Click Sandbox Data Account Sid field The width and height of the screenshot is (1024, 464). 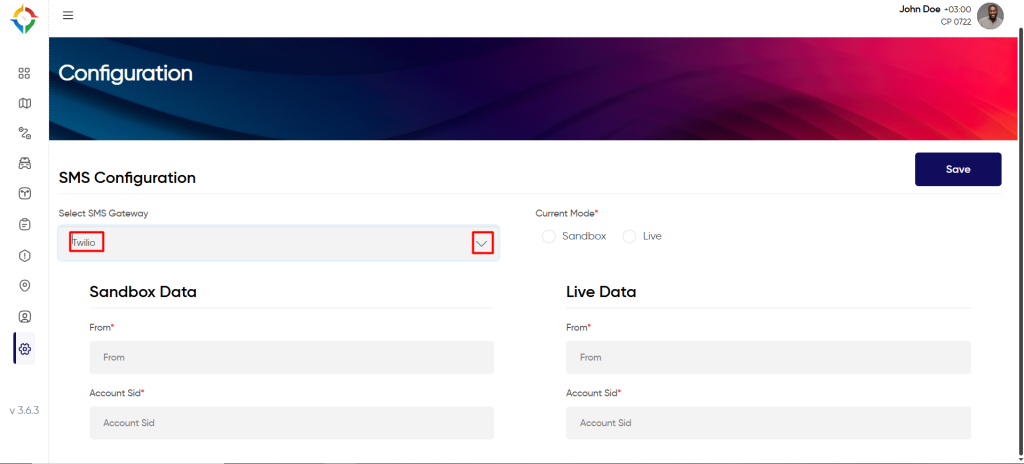(x=291, y=423)
